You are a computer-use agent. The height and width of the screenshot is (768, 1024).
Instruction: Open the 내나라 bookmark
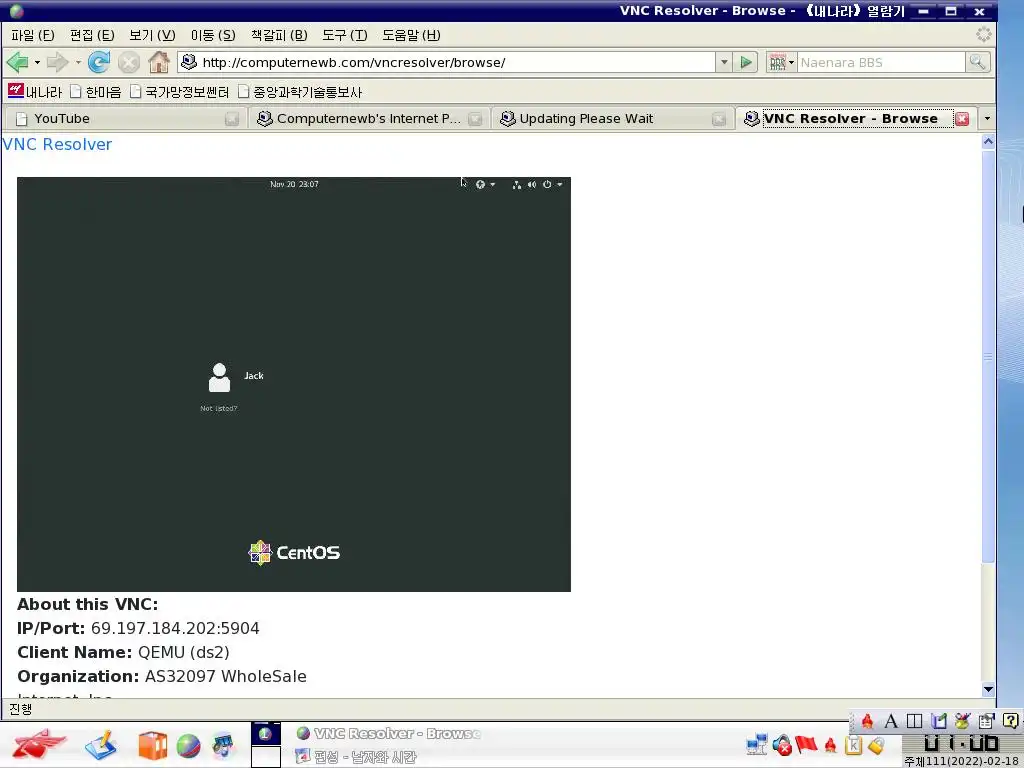click(35, 91)
